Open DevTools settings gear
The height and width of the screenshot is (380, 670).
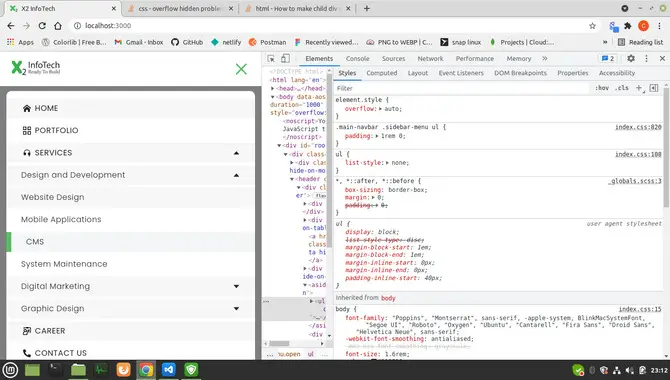[631, 59]
